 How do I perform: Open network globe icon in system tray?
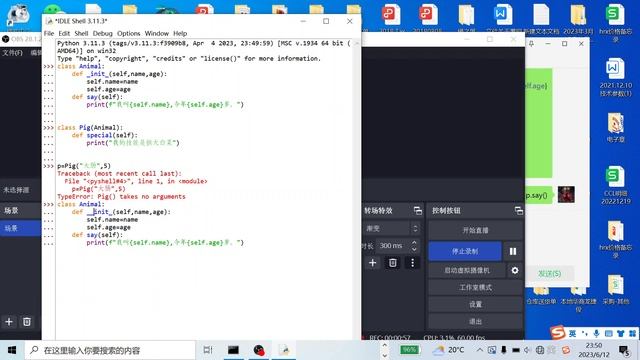(540, 350)
